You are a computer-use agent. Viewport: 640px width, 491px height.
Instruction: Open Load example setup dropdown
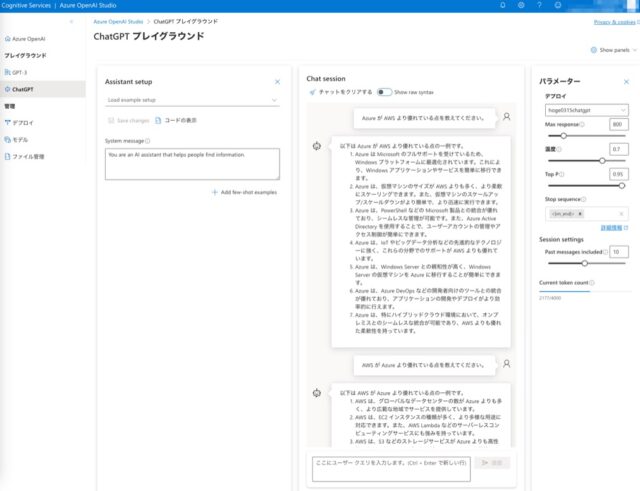[193, 100]
